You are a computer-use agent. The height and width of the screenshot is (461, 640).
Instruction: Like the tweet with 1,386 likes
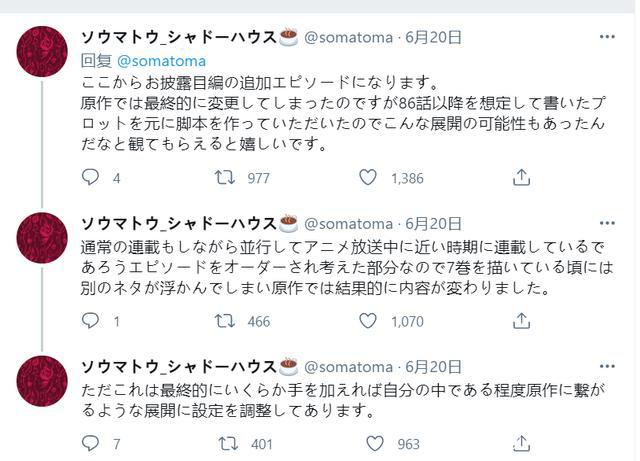[x=368, y=178]
